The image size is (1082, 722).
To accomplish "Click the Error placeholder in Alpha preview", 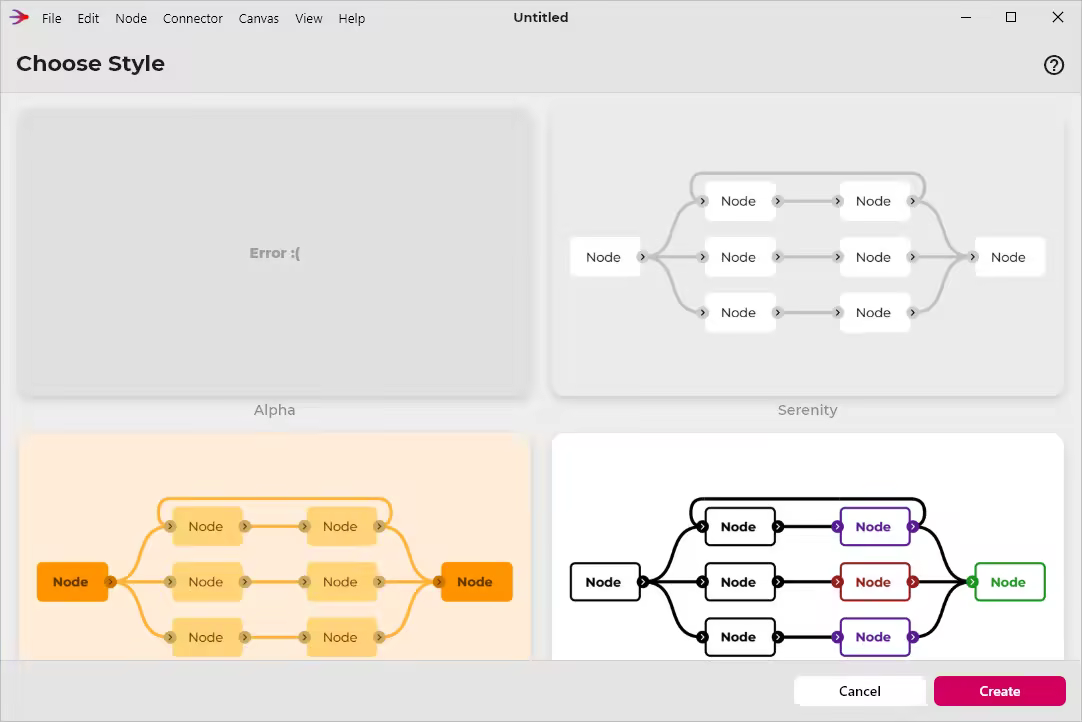I will click(x=274, y=253).
